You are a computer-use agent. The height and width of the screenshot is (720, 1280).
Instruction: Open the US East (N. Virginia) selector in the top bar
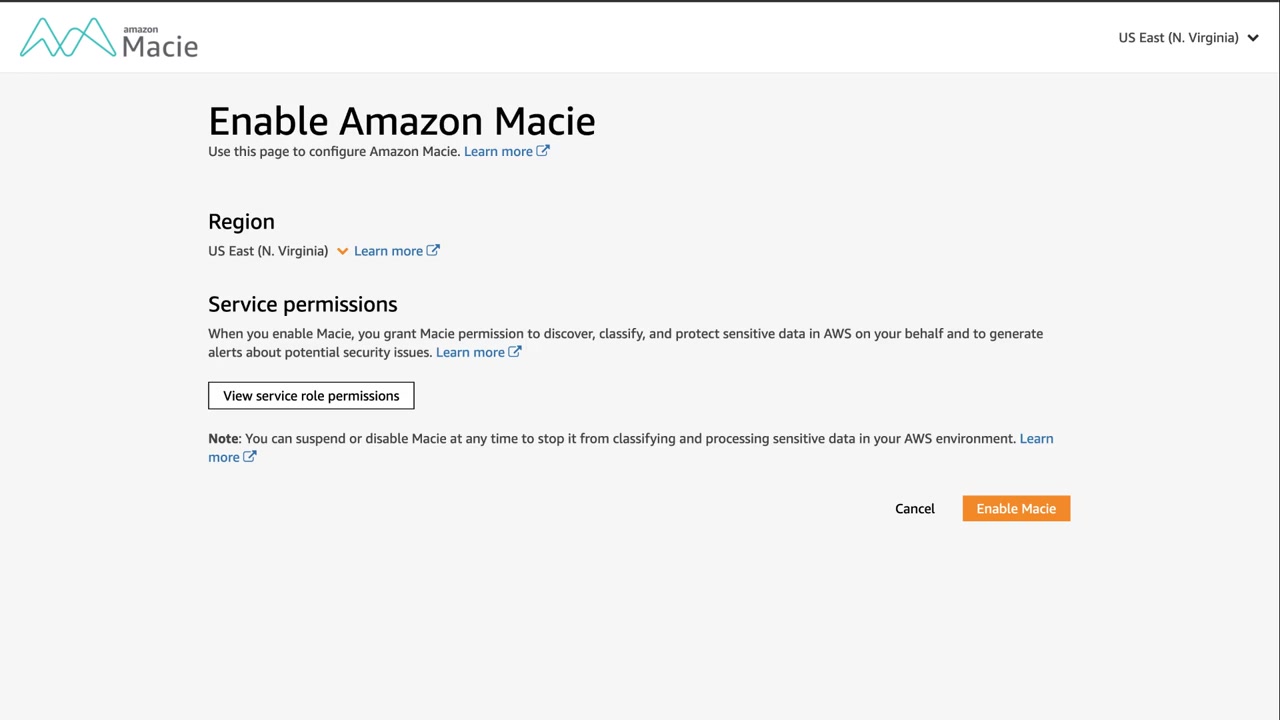[x=1178, y=38]
